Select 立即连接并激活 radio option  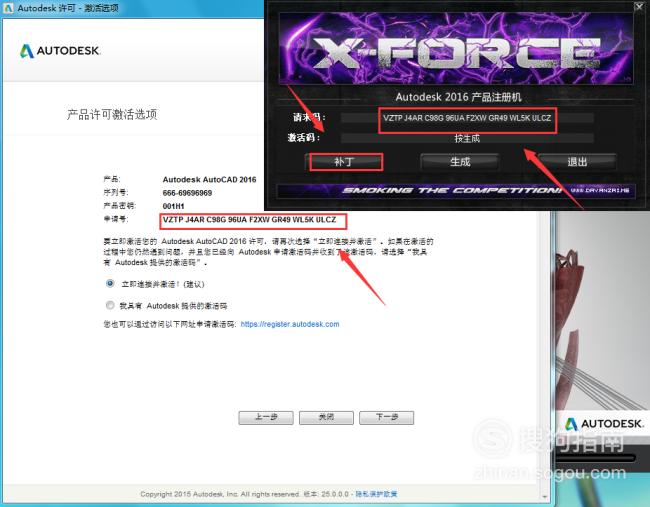110,284
